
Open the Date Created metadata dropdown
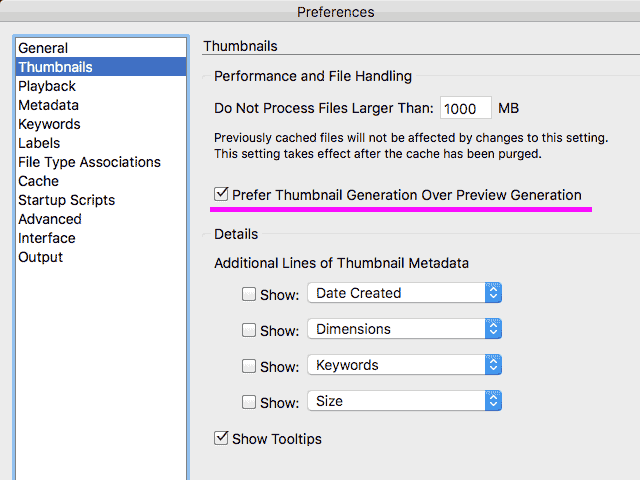click(x=404, y=293)
